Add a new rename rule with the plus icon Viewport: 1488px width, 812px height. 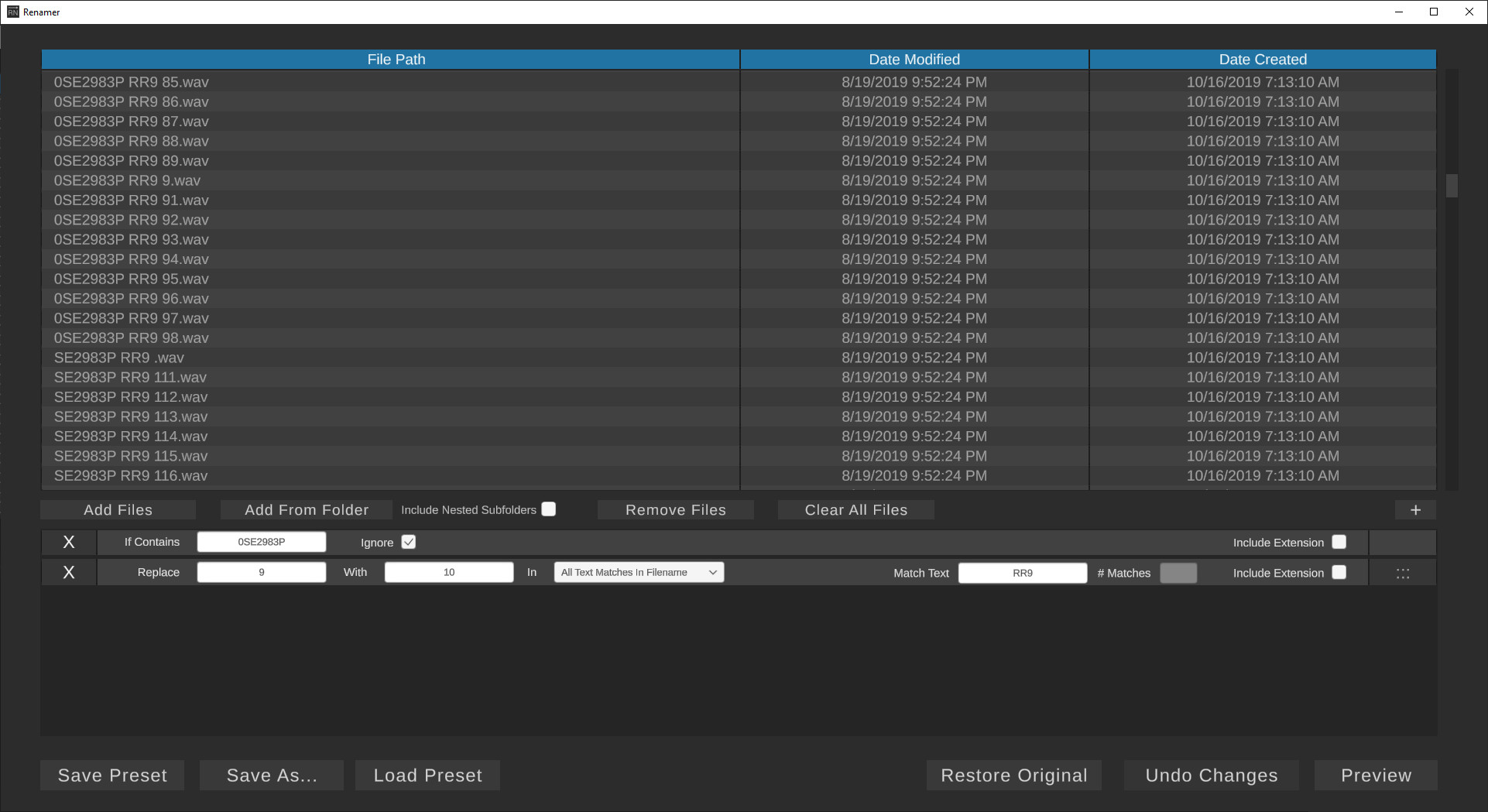1415,510
